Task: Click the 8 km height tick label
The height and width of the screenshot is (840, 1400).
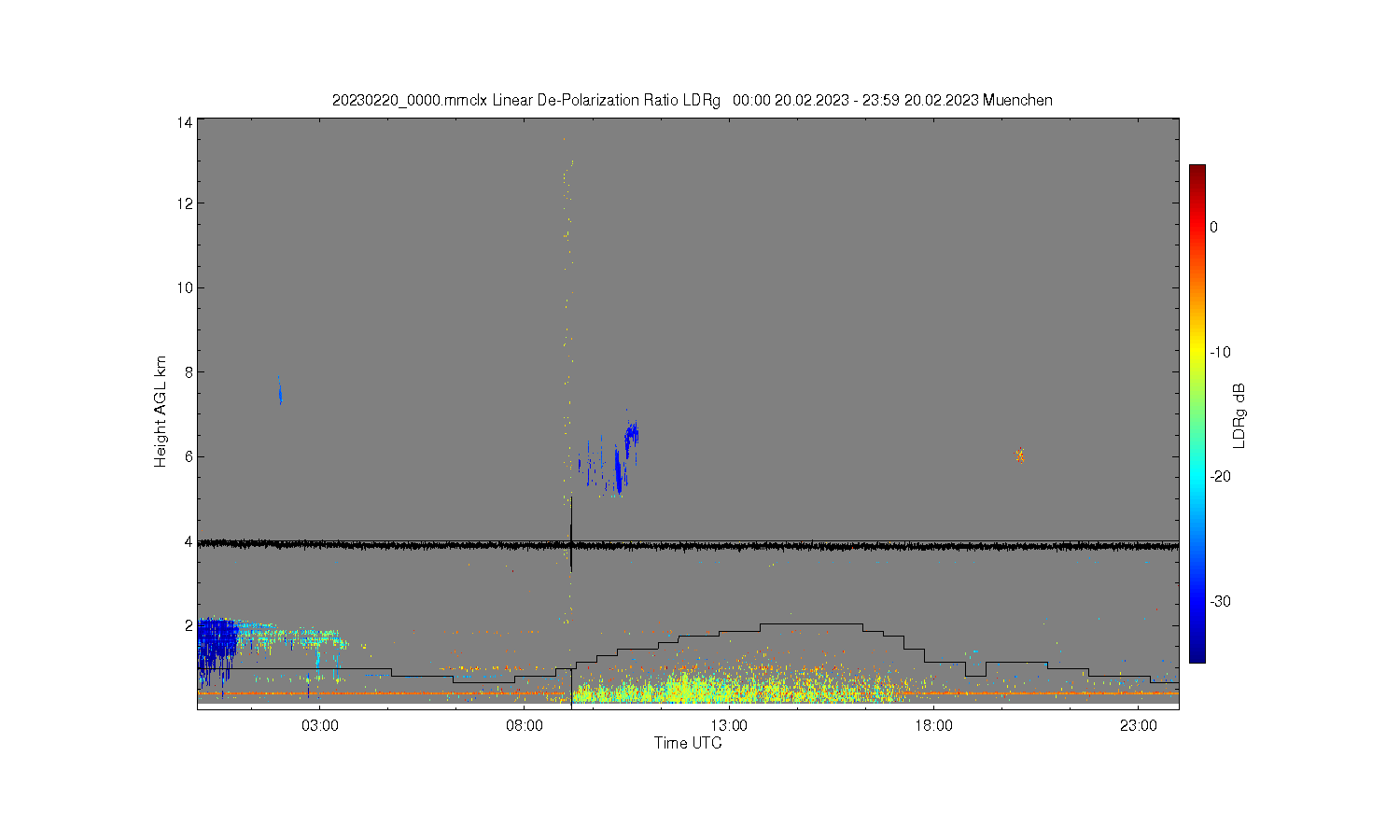Action: 189,371
